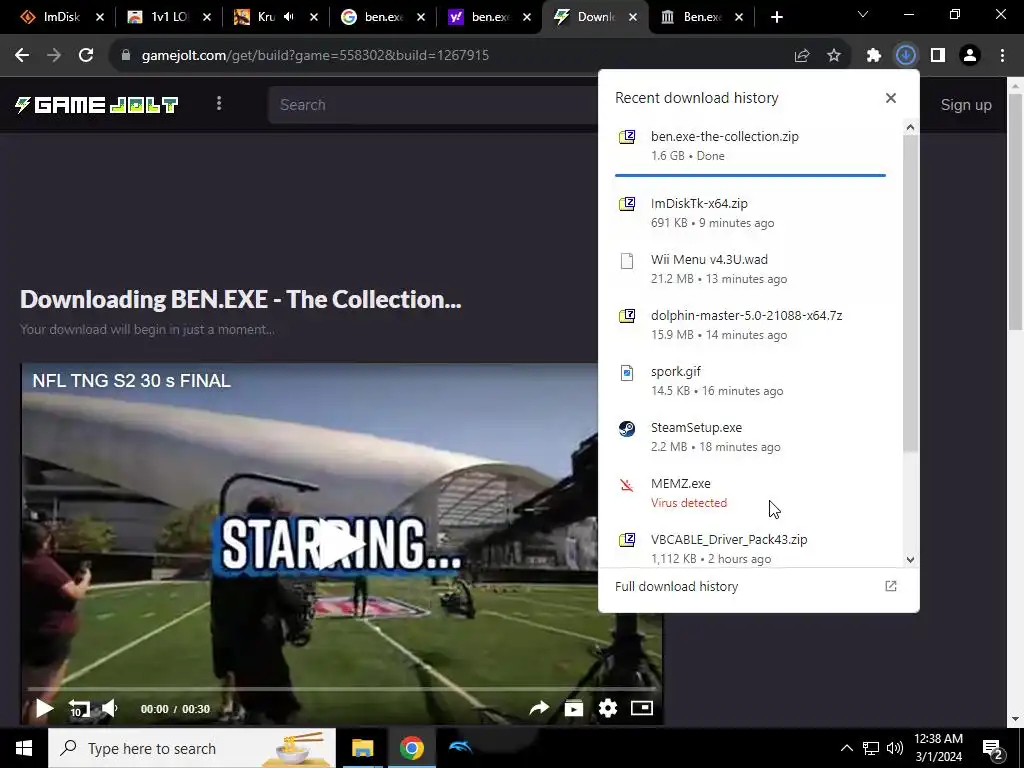Click the address bar URL

click(x=315, y=56)
